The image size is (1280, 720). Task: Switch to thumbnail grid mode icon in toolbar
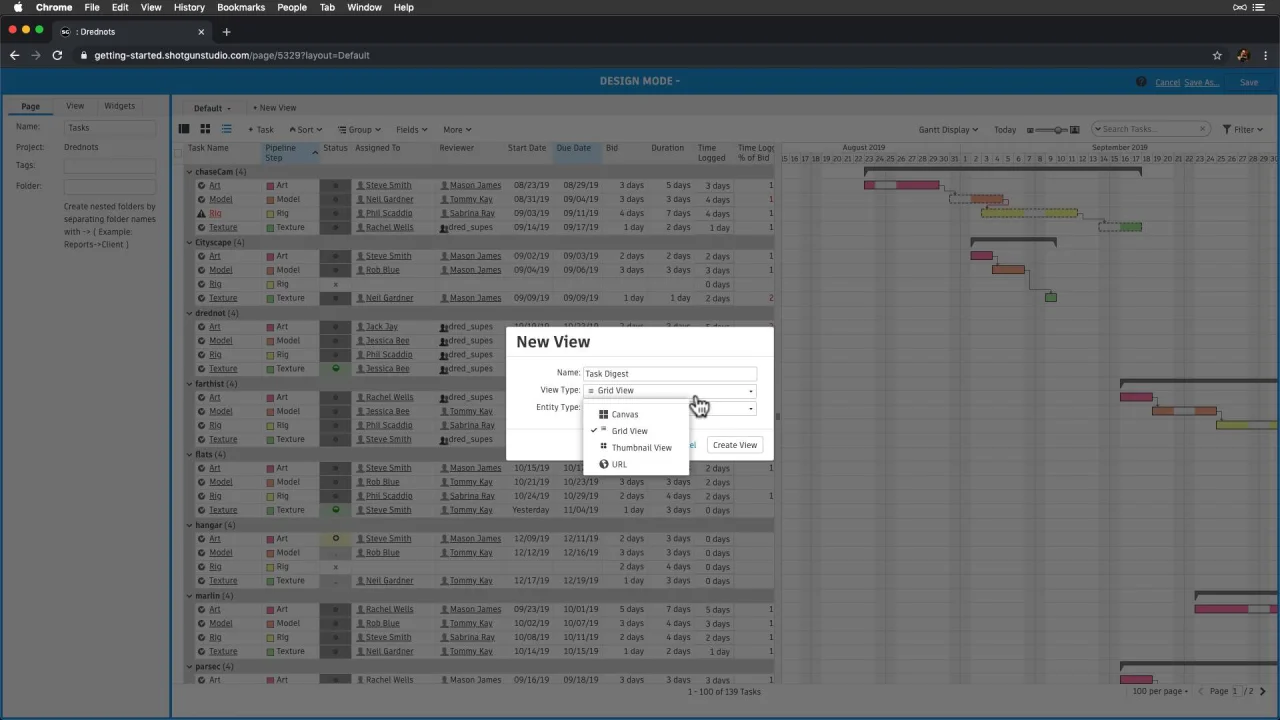pyautogui.click(x=205, y=129)
